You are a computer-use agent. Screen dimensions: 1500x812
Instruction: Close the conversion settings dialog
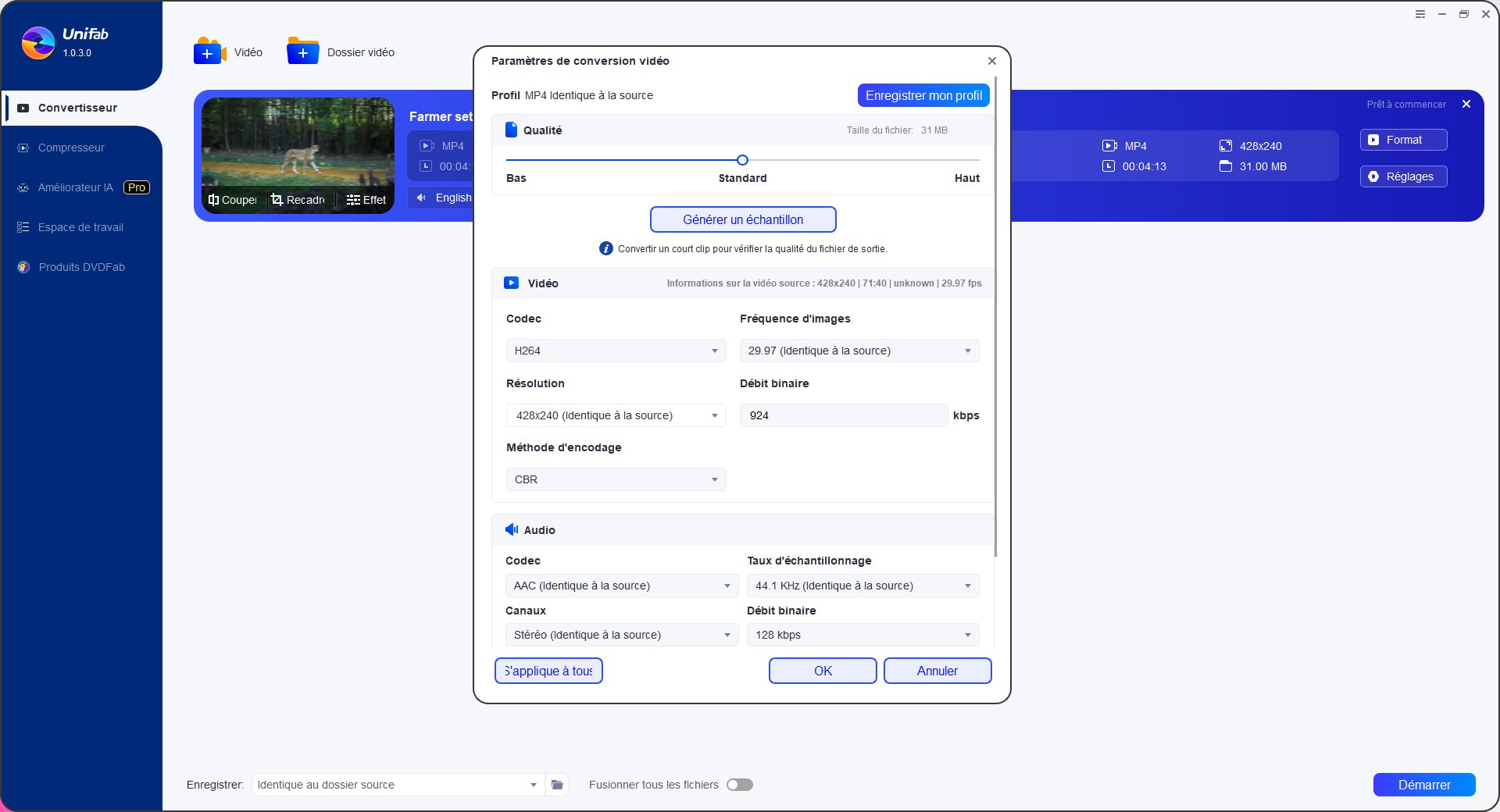tap(991, 61)
